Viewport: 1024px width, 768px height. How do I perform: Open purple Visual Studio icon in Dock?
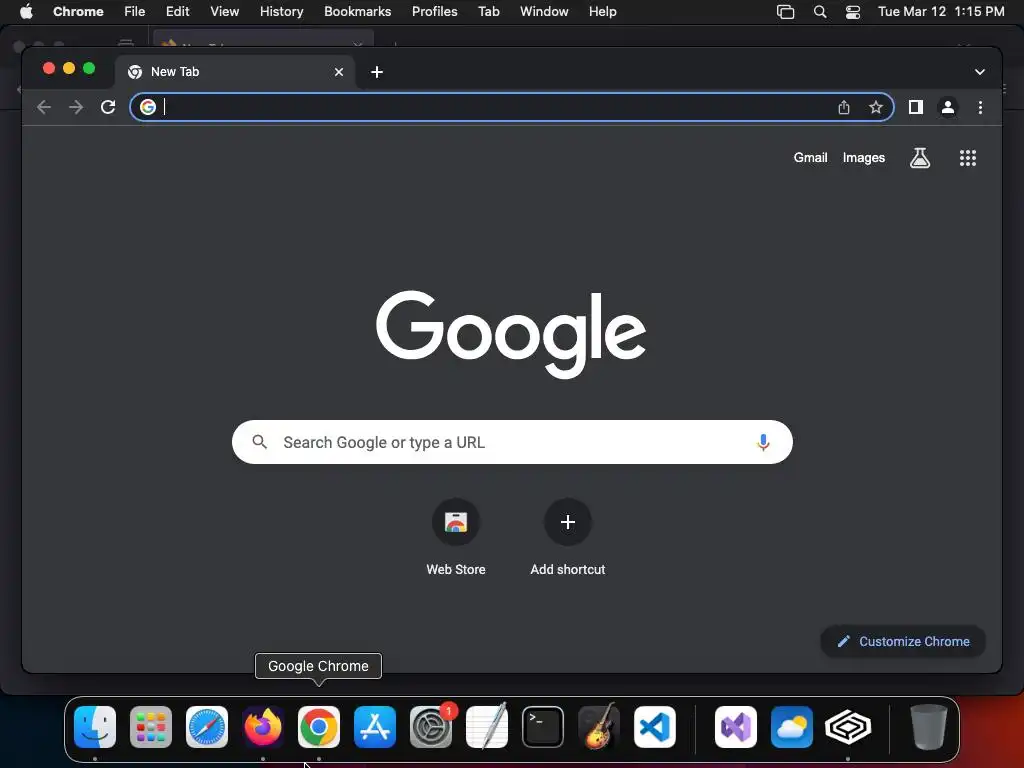coord(736,726)
